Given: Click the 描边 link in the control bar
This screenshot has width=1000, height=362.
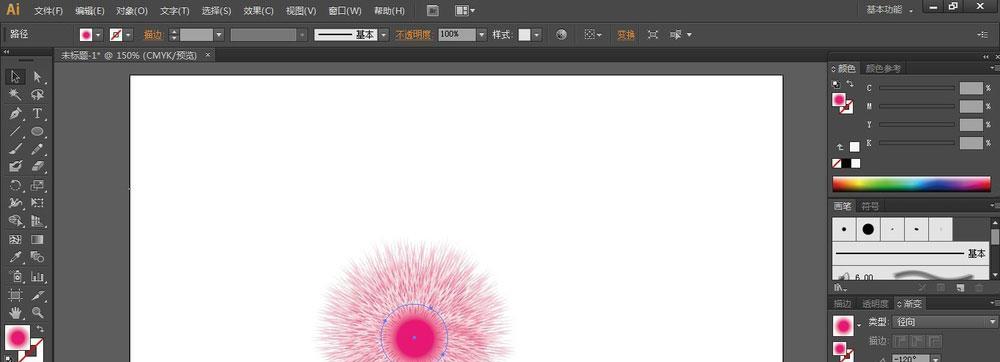Looking at the screenshot, I should pyautogui.click(x=153, y=35).
